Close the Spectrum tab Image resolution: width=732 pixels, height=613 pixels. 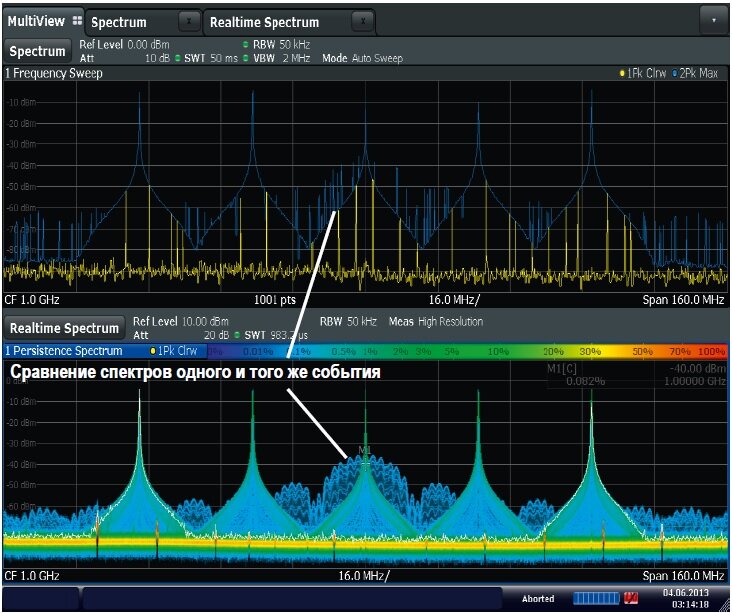(x=189, y=21)
